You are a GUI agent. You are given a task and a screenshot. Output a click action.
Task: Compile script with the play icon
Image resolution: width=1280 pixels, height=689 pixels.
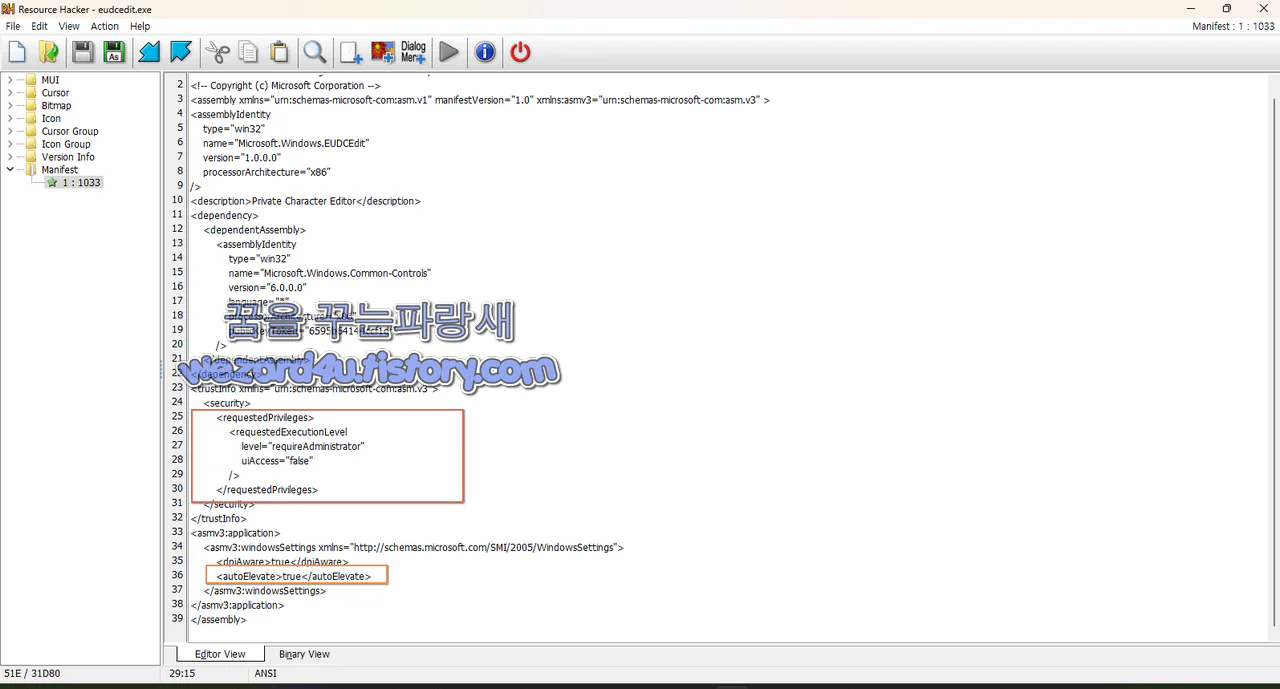click(x=449, y=52)
